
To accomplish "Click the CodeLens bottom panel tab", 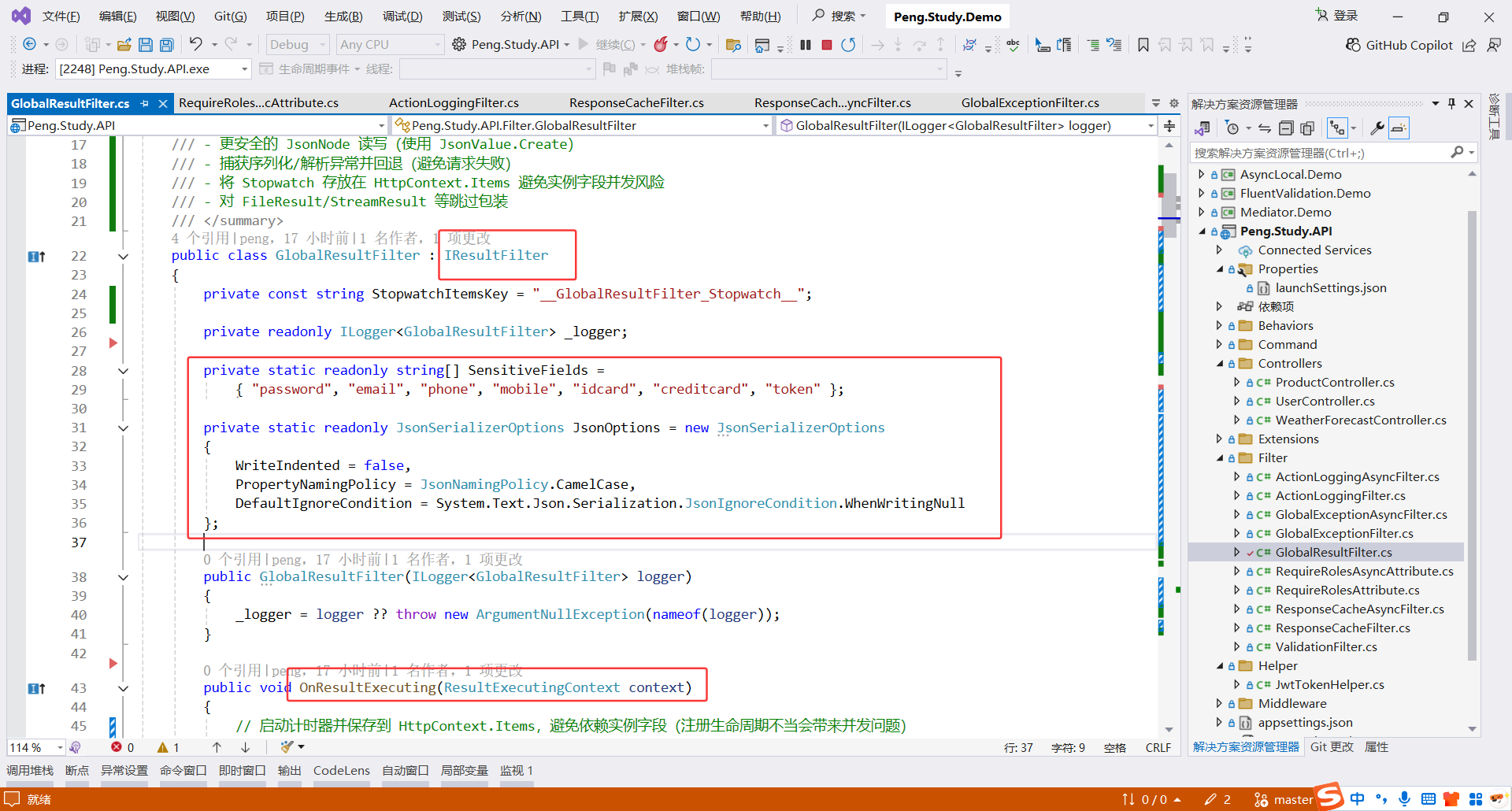I will tap(342, 771).
